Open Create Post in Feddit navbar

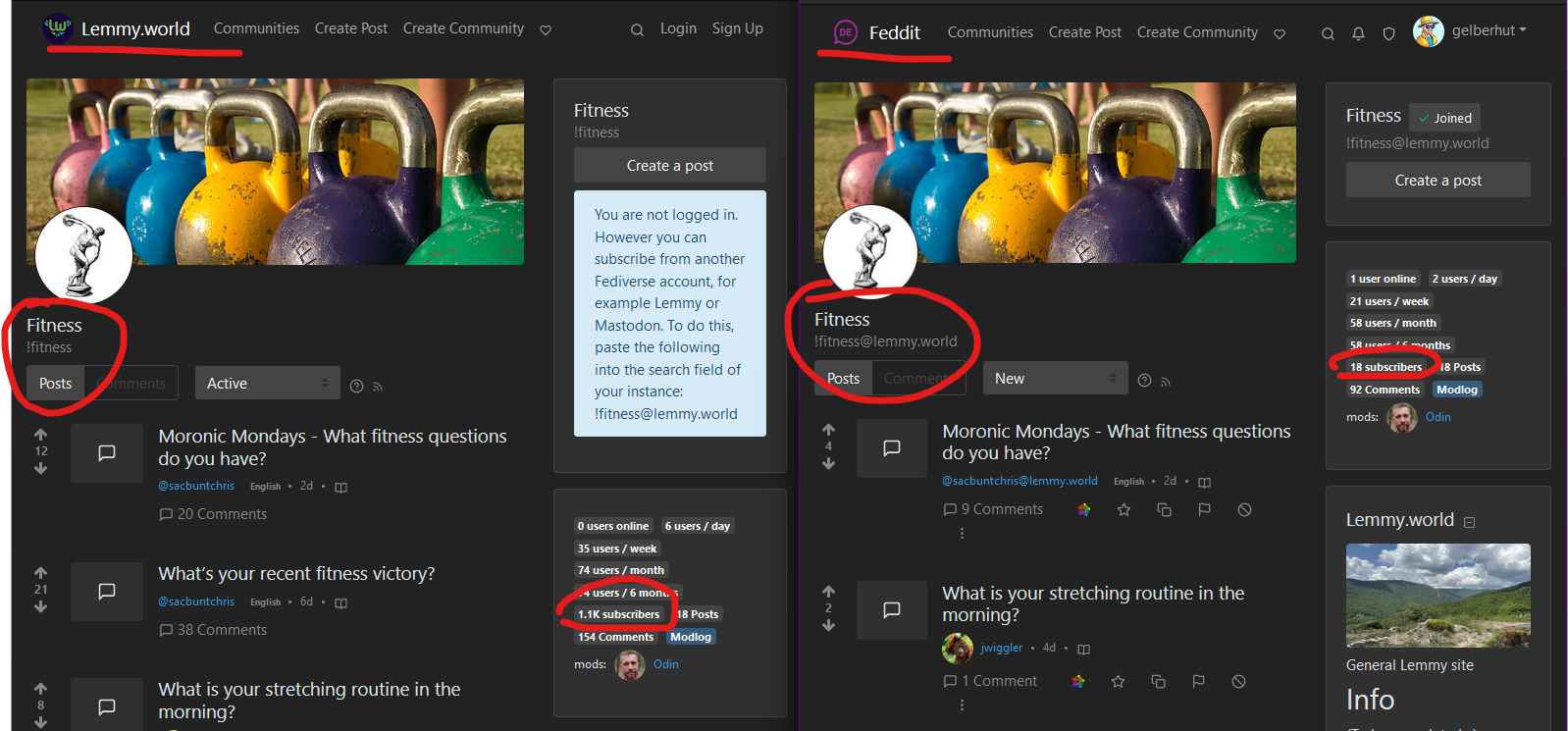tap(1084, 32)
